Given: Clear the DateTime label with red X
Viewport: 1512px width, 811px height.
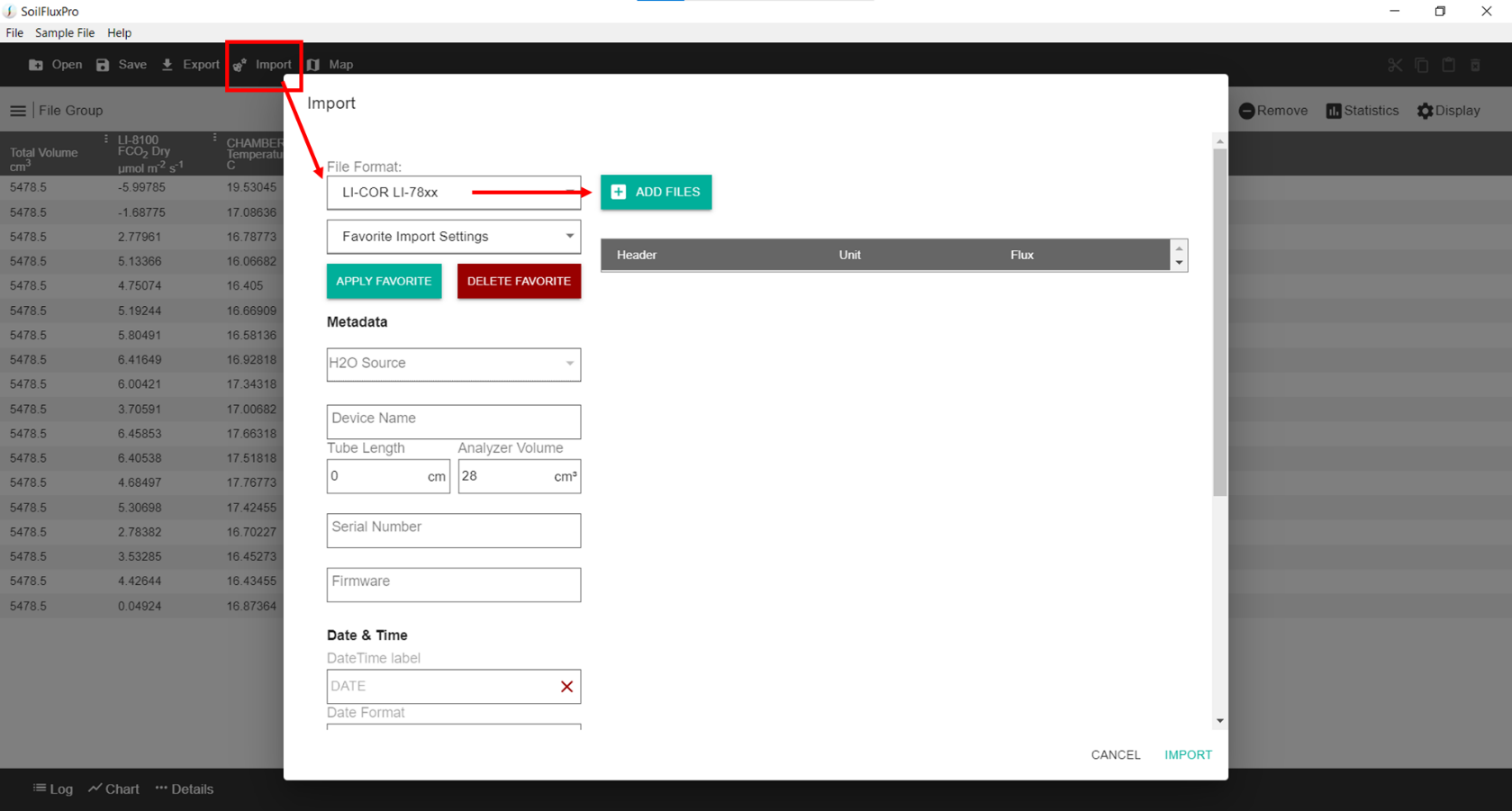Looking at the screenshot, I should (566, 687).
